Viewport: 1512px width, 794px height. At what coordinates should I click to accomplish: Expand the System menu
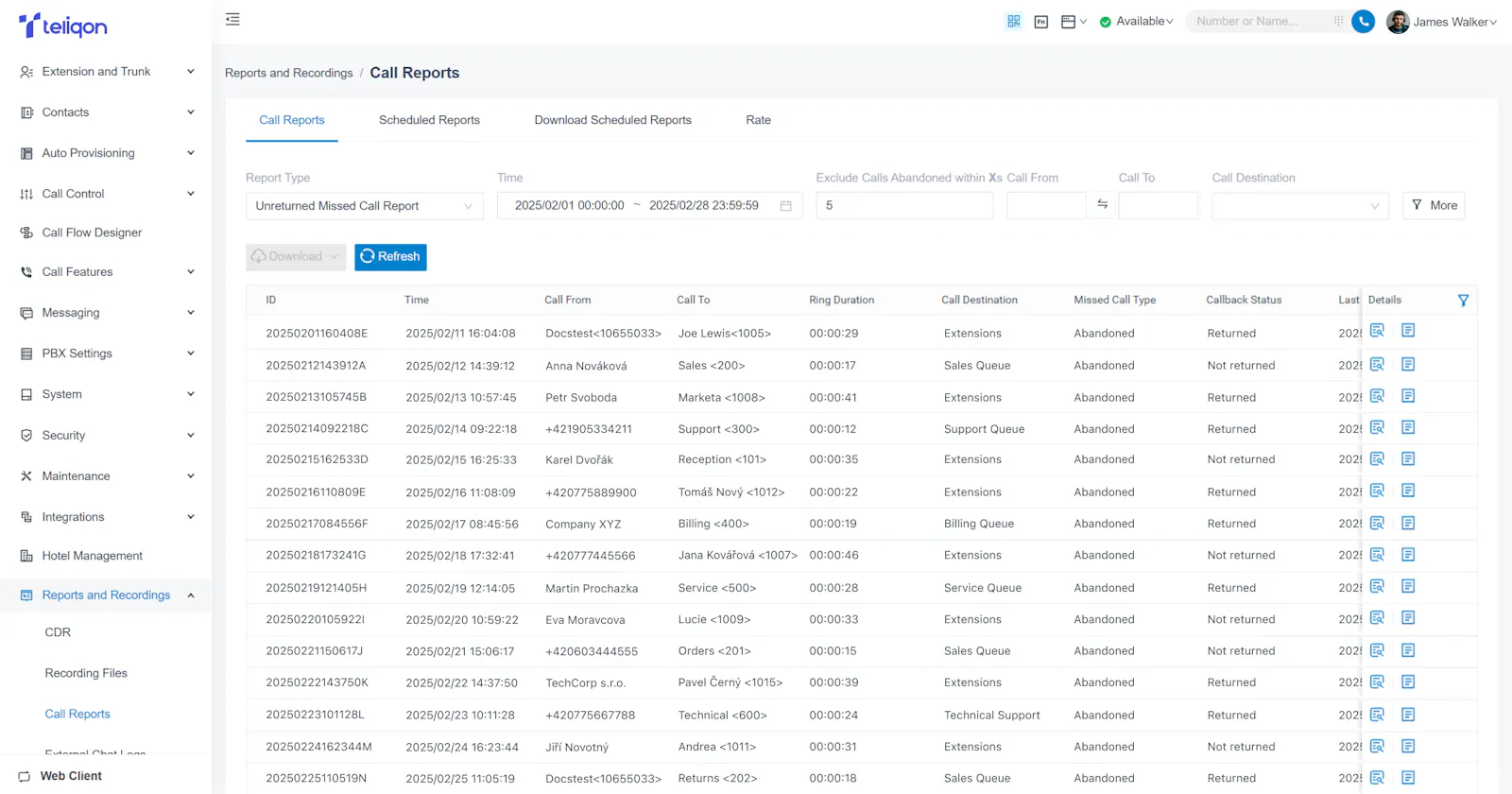click(x=107, y=394)
